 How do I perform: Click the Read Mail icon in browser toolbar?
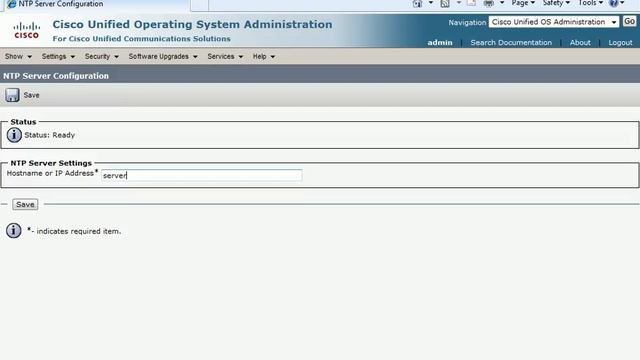pos(471,3)
